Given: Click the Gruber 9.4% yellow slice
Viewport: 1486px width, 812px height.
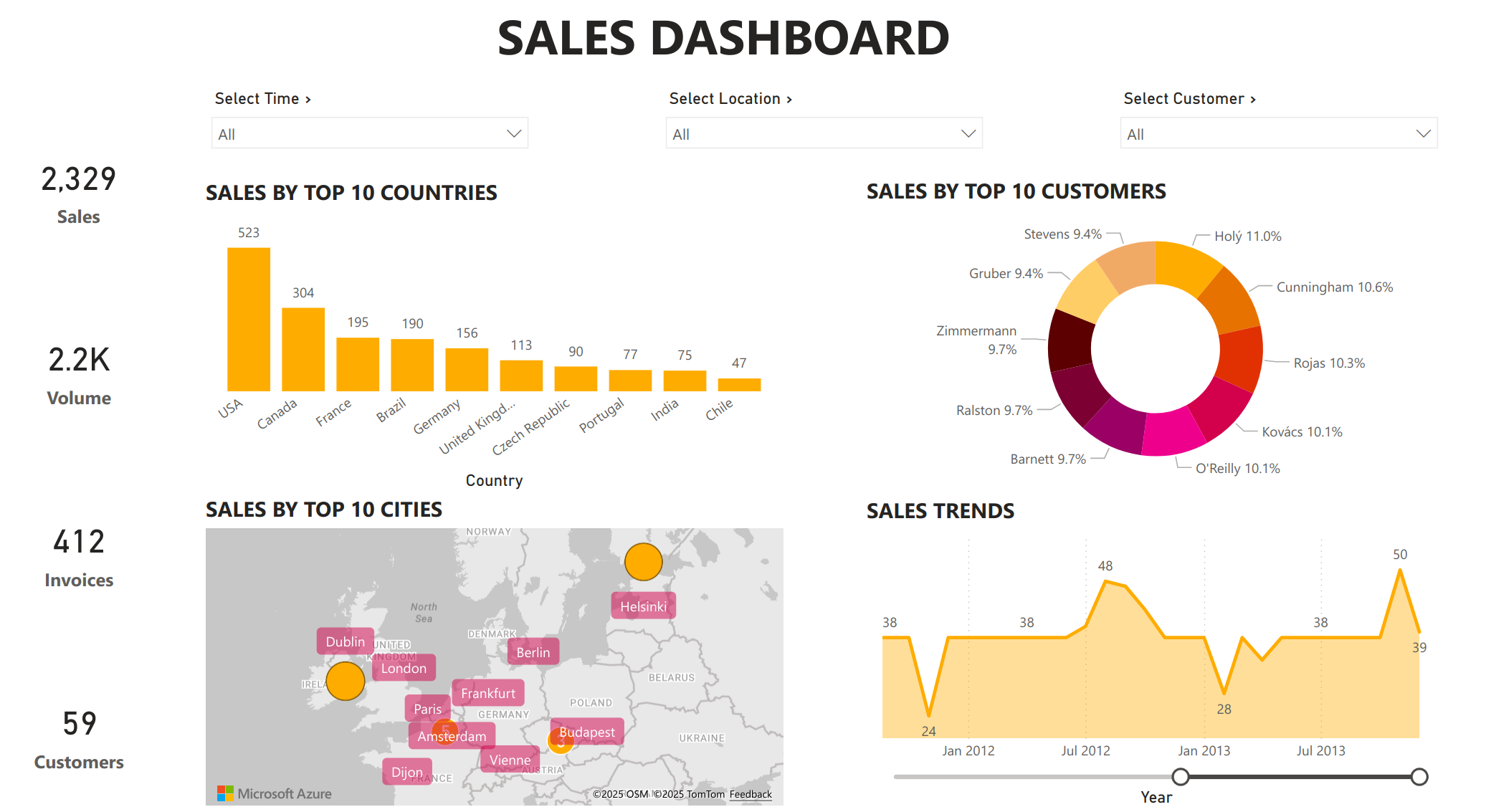Looking at the screenshot, I should [x=1088, y=292].
